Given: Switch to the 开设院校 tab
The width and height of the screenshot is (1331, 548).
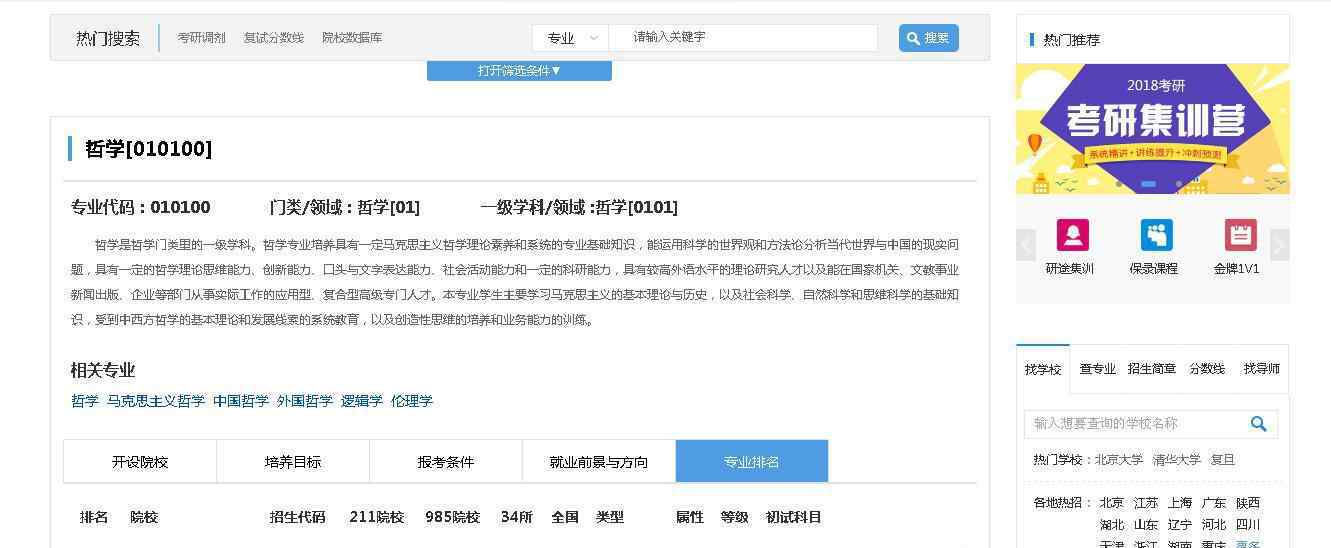Looking at the screenshot, I should coord(140,462).
